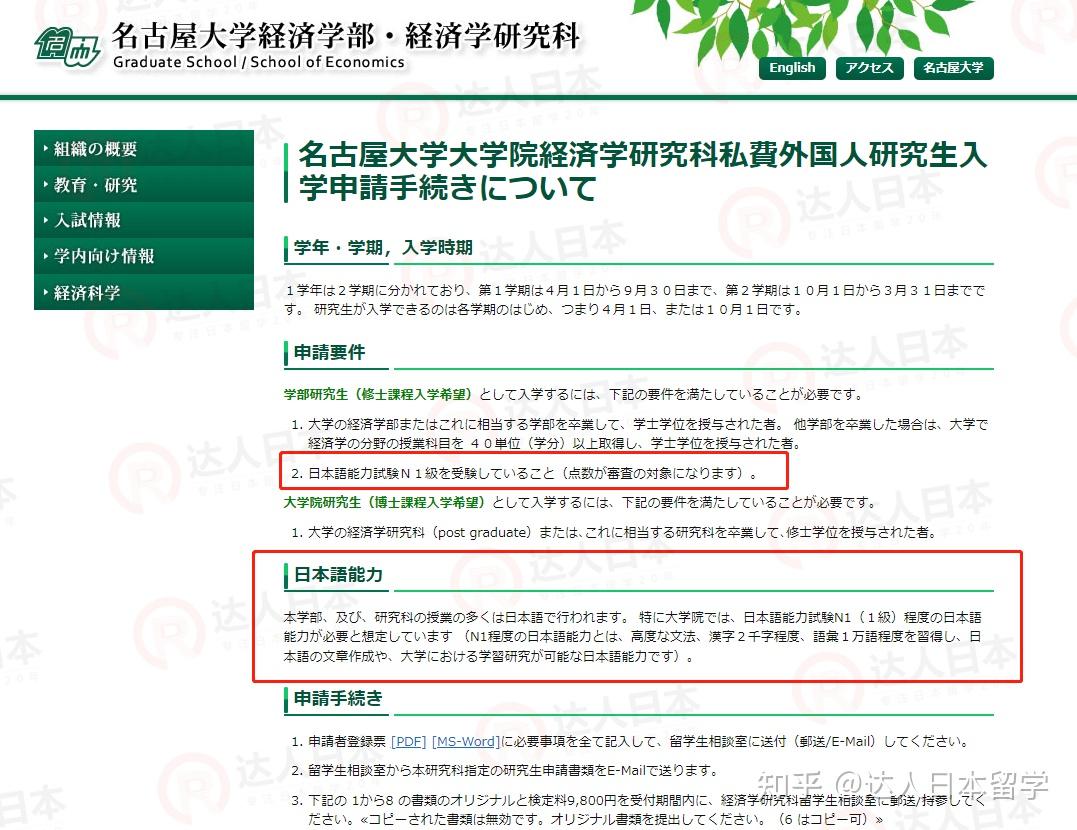Screen dimensions: 1077x830
Task: Click the line beginning 大学の経済学研究科（post graduate）
Action: click(622, 532)
